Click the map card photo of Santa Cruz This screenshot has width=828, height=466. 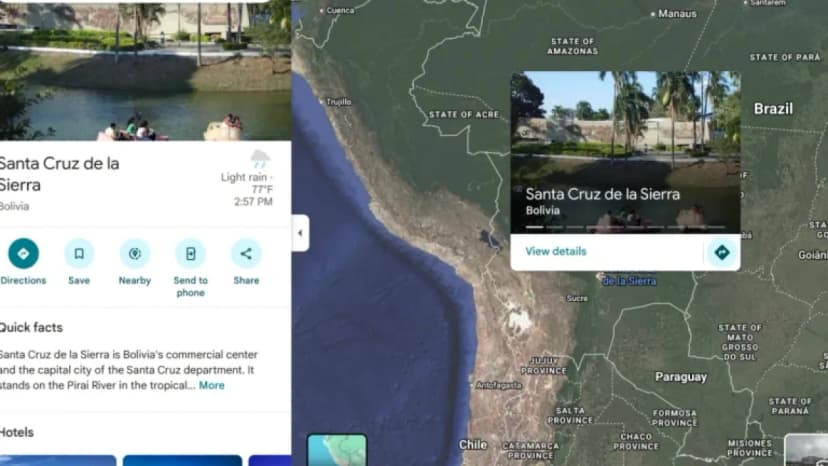point(625,152)
